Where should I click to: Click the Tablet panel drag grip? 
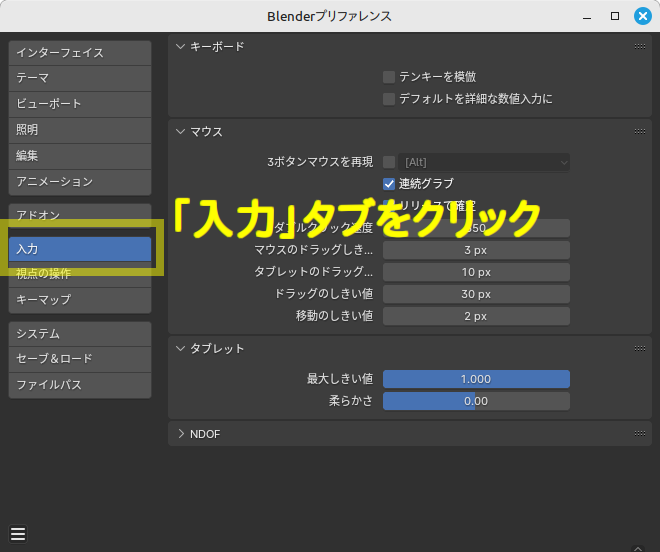639,348
